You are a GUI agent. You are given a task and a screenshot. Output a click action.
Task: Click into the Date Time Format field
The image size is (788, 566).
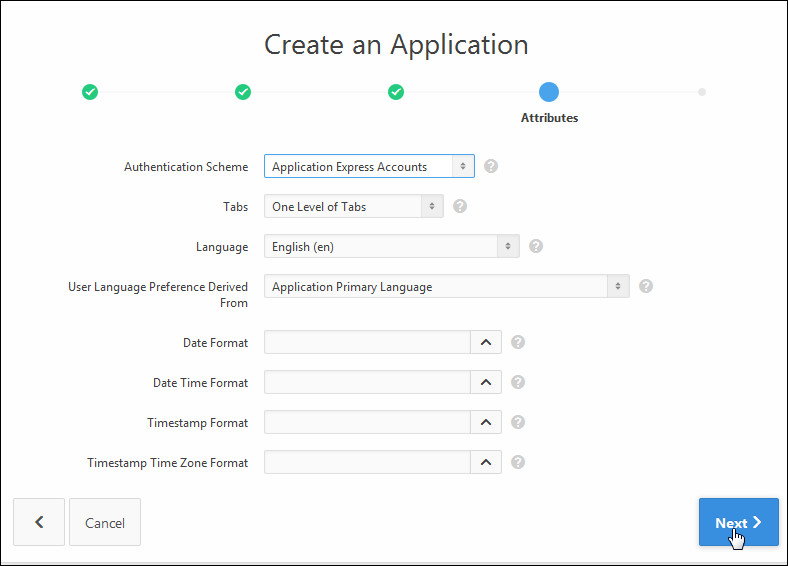[367, 382]
